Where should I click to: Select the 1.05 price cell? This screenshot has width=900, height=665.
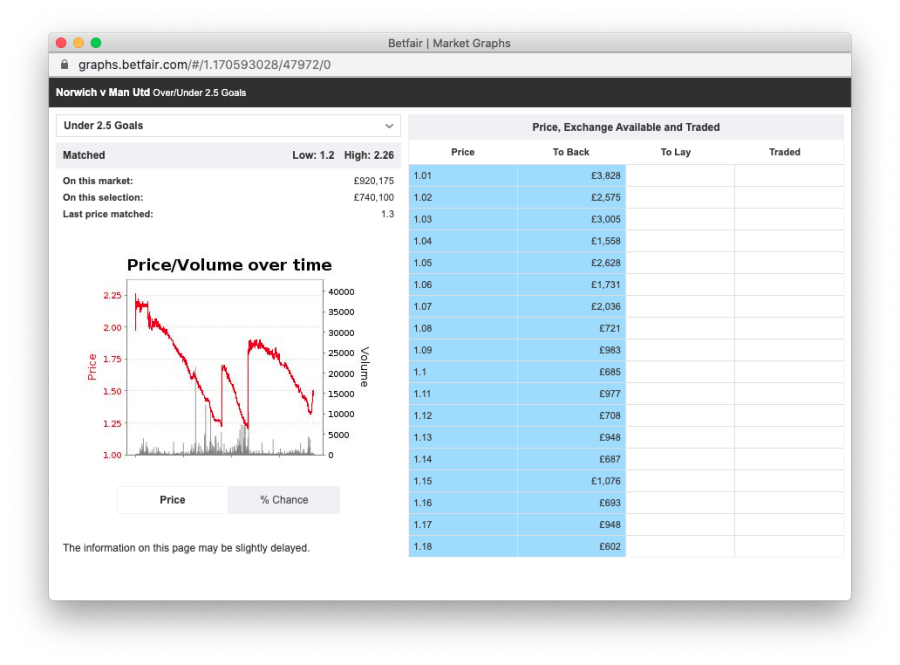coord(463,263)
